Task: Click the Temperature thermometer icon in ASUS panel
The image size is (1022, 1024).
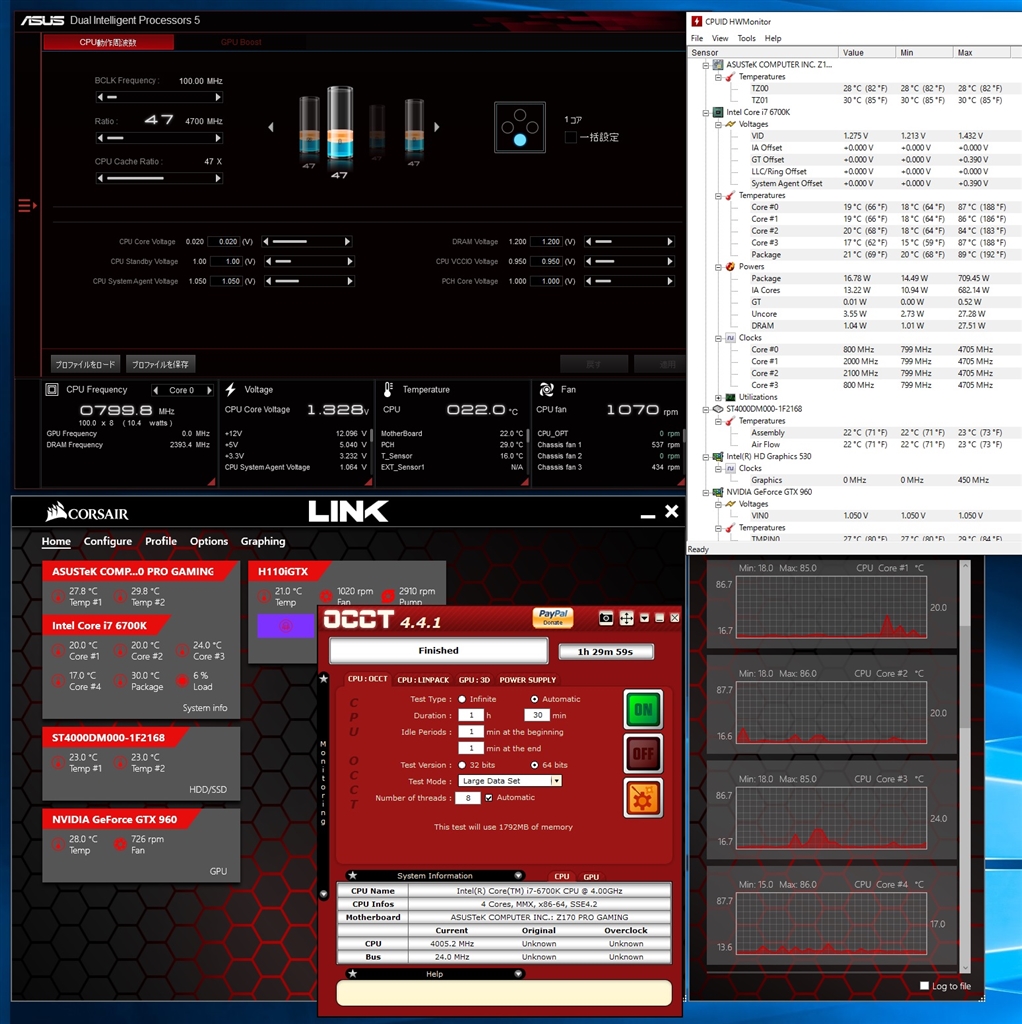Action: [x=388, y=390]
